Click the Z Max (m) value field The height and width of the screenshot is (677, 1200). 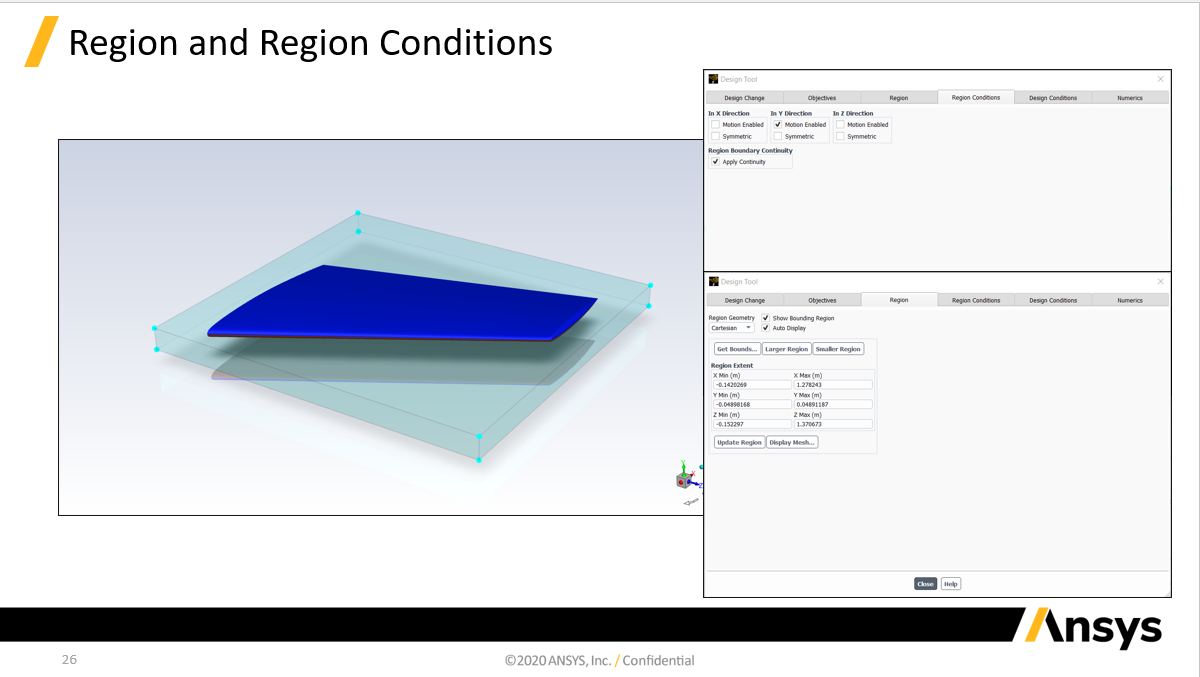pos(833,424)
